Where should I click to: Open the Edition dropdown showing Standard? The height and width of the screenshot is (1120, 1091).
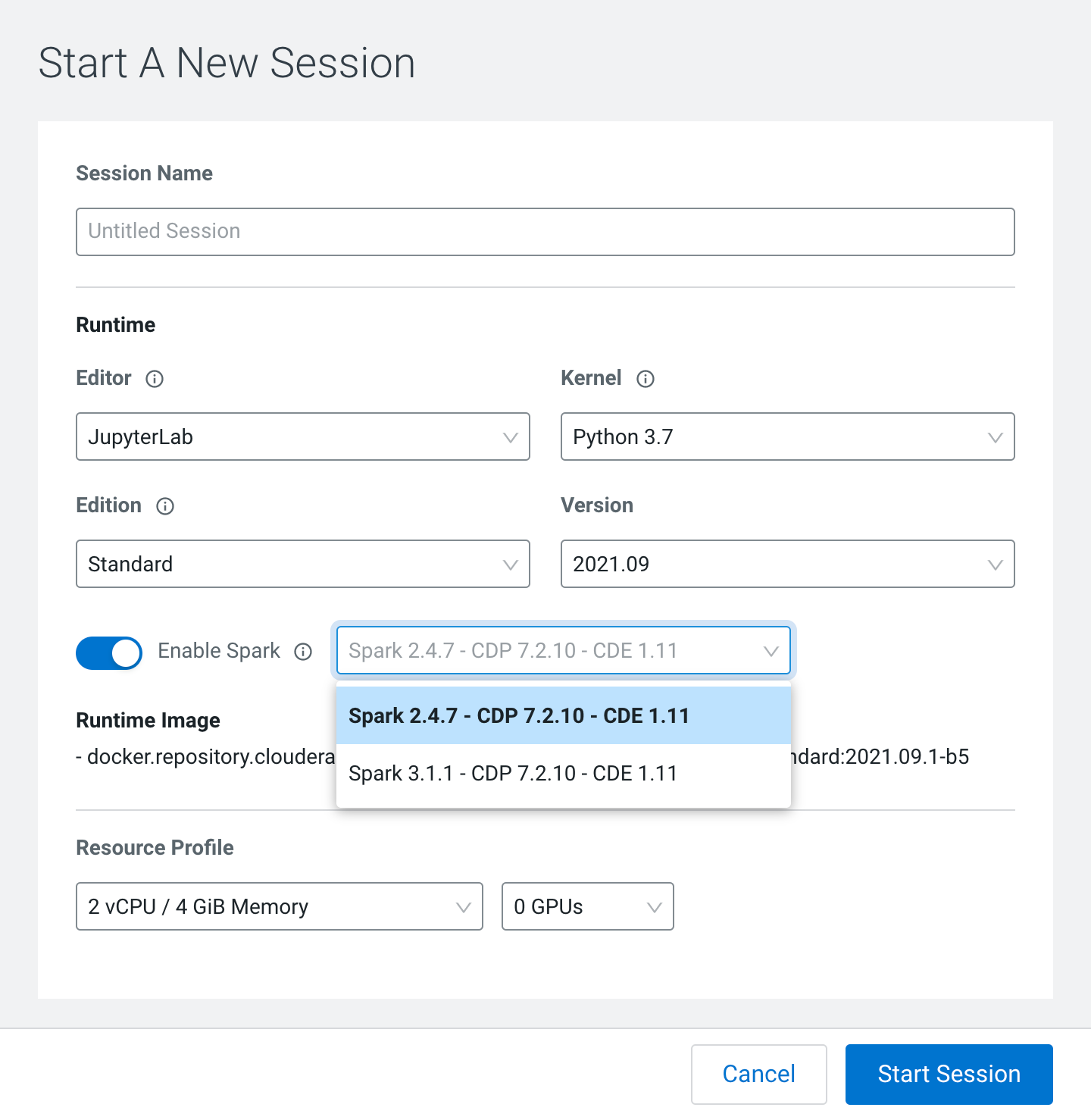(x=302, y=564)
